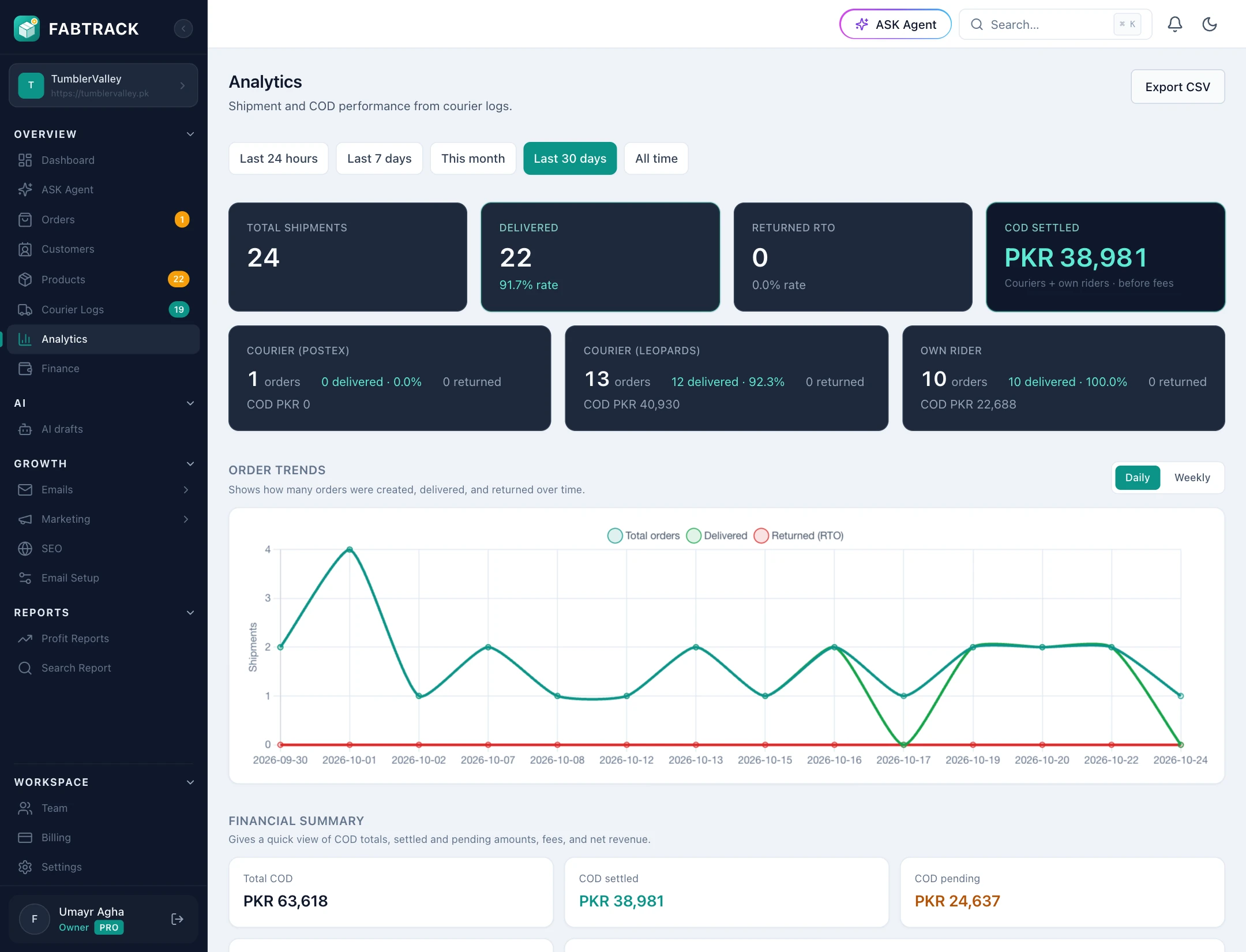Click the Analytics bar chart icon
1246x952 pixels.
[x=25, y=339]
